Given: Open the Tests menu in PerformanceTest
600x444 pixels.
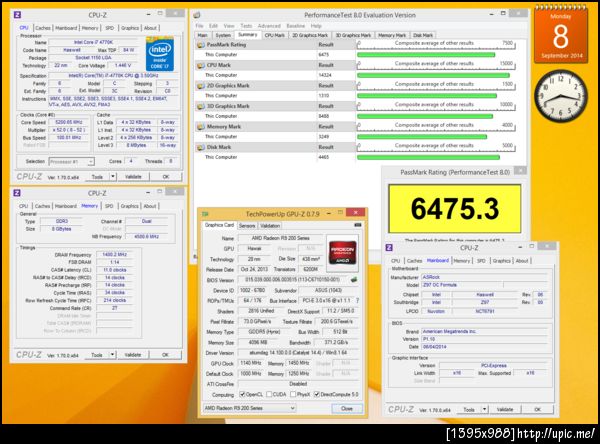Looking at the screenshot, I should 246,26.
